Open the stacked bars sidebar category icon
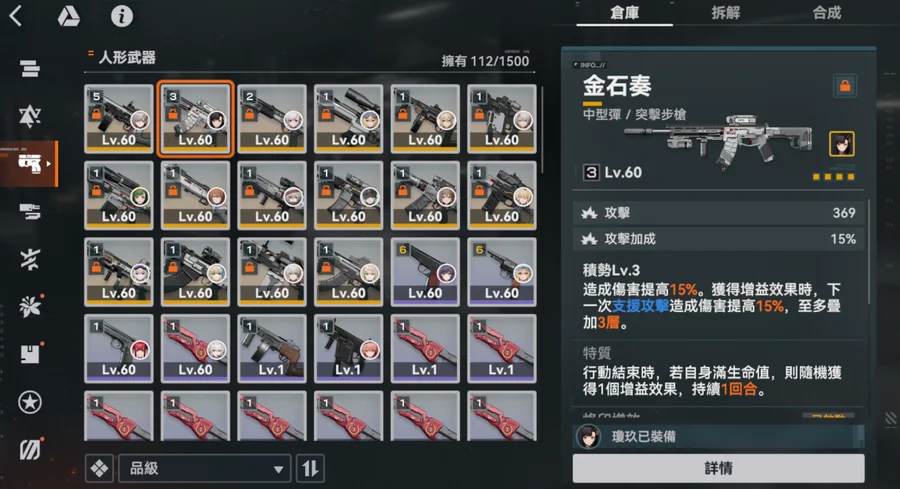The width and height of the screenshot is (900, 489). tap(30, 69)
